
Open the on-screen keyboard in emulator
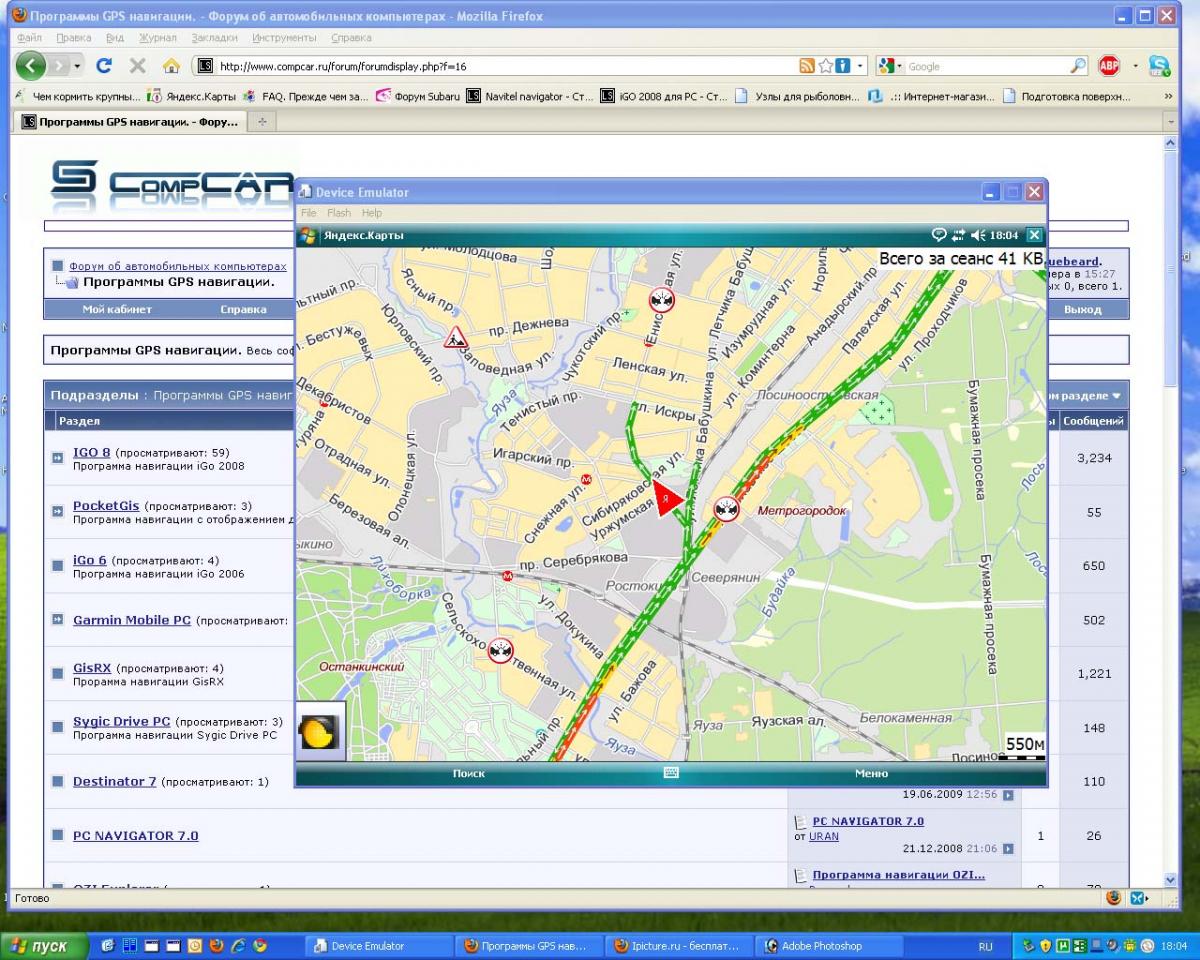[x=671, y=773]
